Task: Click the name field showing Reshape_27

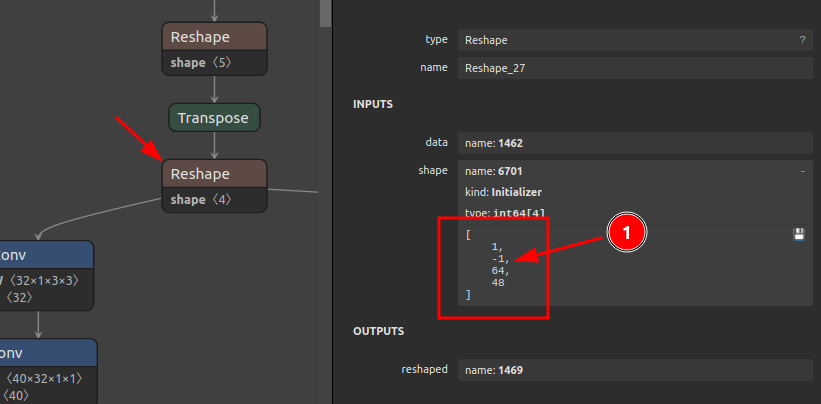Action: (635, 68)
